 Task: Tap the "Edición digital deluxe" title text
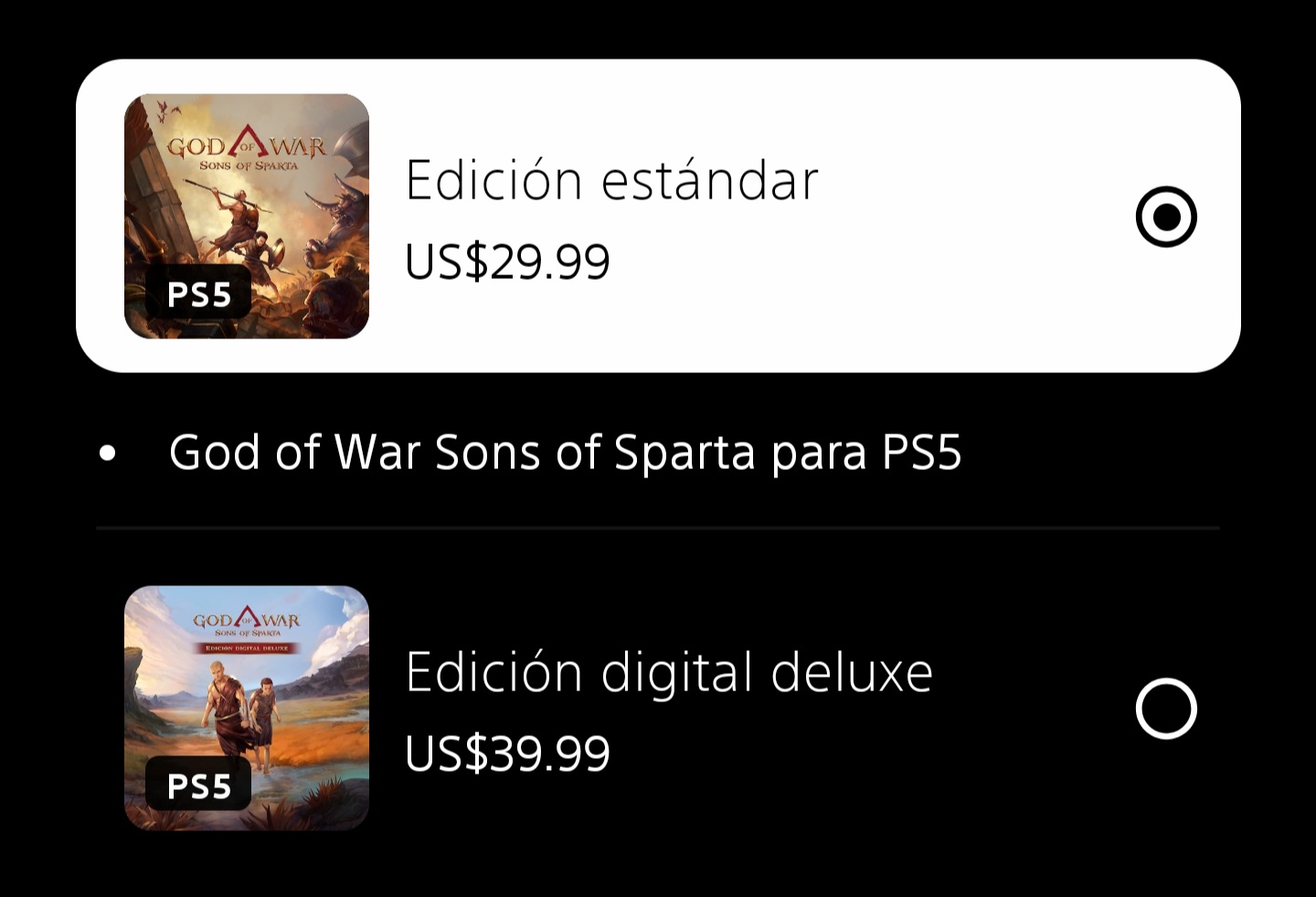[x=668, y=672]
